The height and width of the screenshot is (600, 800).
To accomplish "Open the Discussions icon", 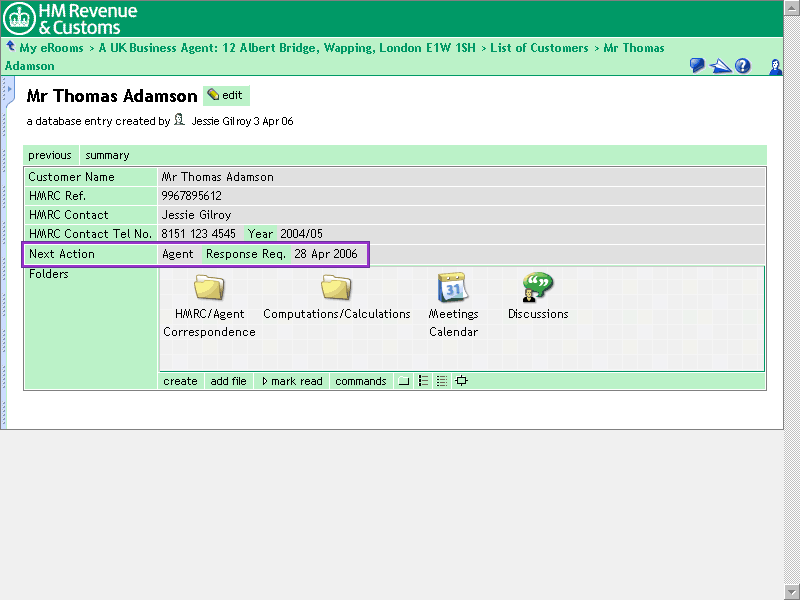I will [x=537, y=289].
